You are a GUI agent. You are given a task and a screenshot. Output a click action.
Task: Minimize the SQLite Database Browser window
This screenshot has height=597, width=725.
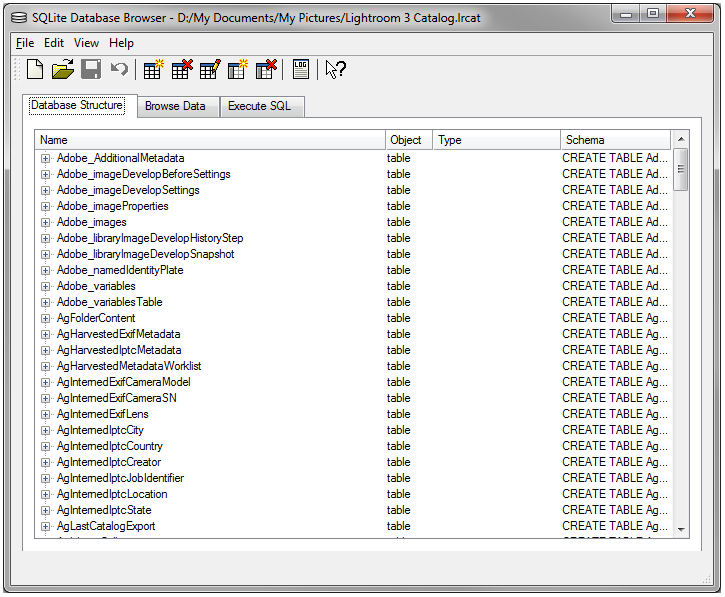pyautogui.click(x=626, y=14)
